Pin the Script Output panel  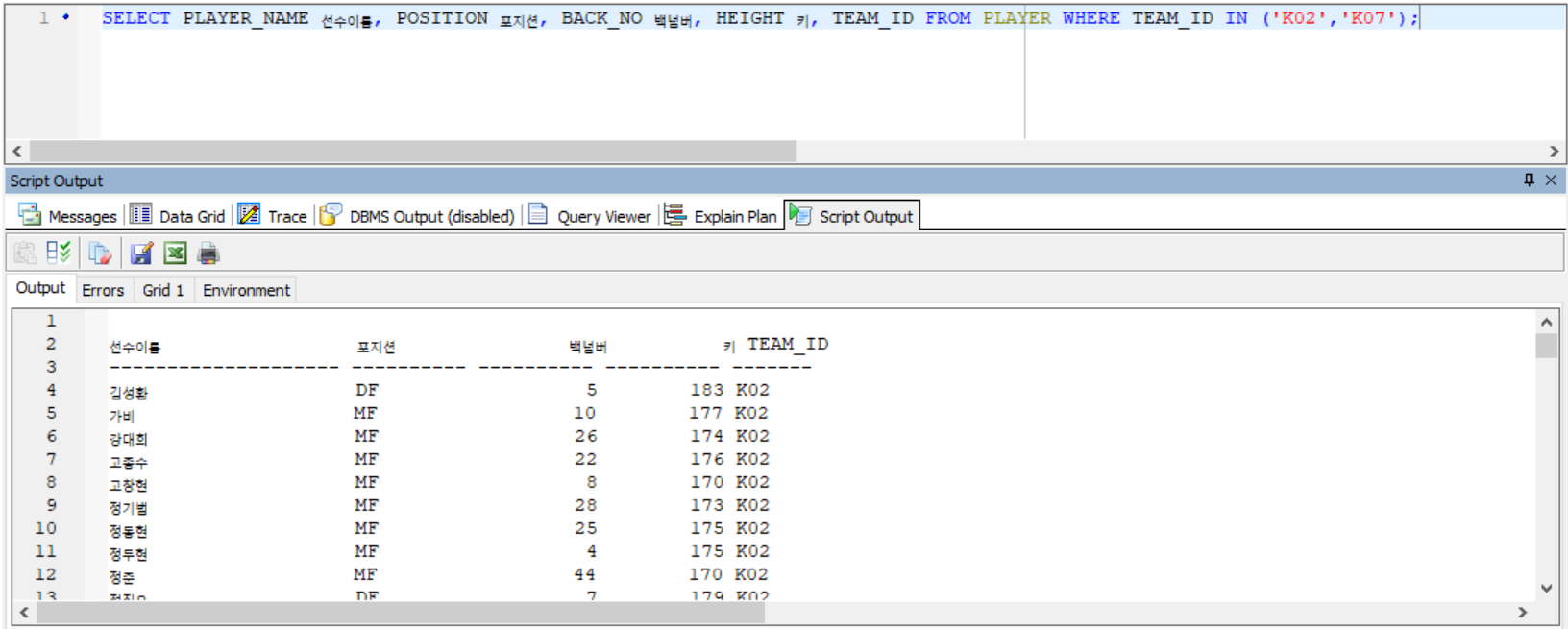click(1529, 180)
